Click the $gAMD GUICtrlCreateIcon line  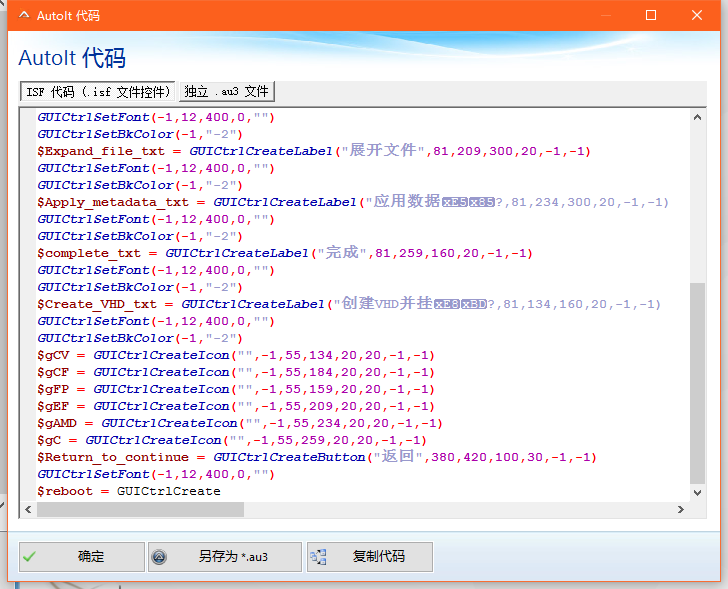240,423
